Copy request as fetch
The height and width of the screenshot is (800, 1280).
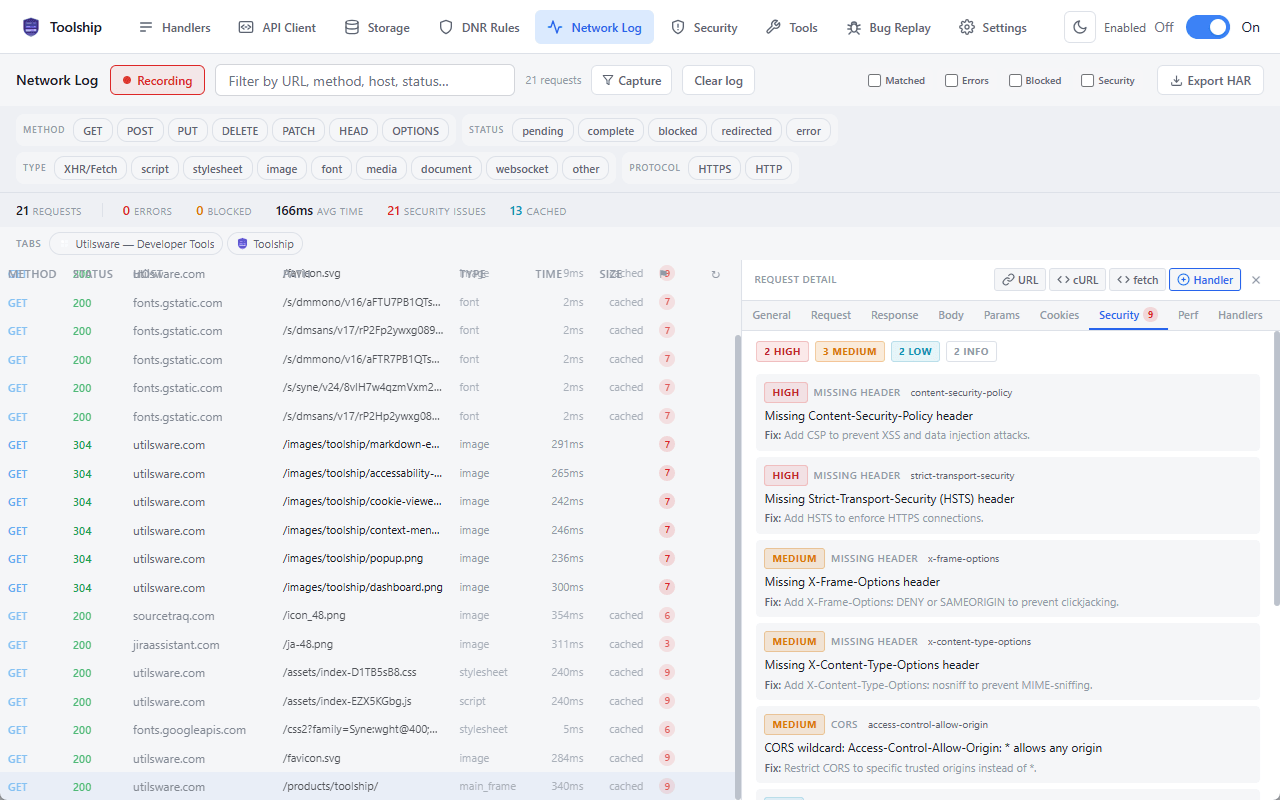coord(1137,280)
